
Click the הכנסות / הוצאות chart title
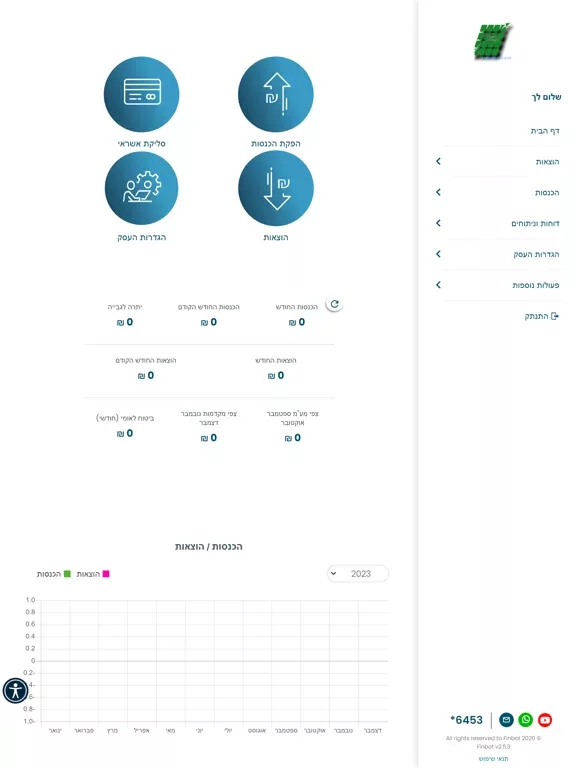[209, 547]
